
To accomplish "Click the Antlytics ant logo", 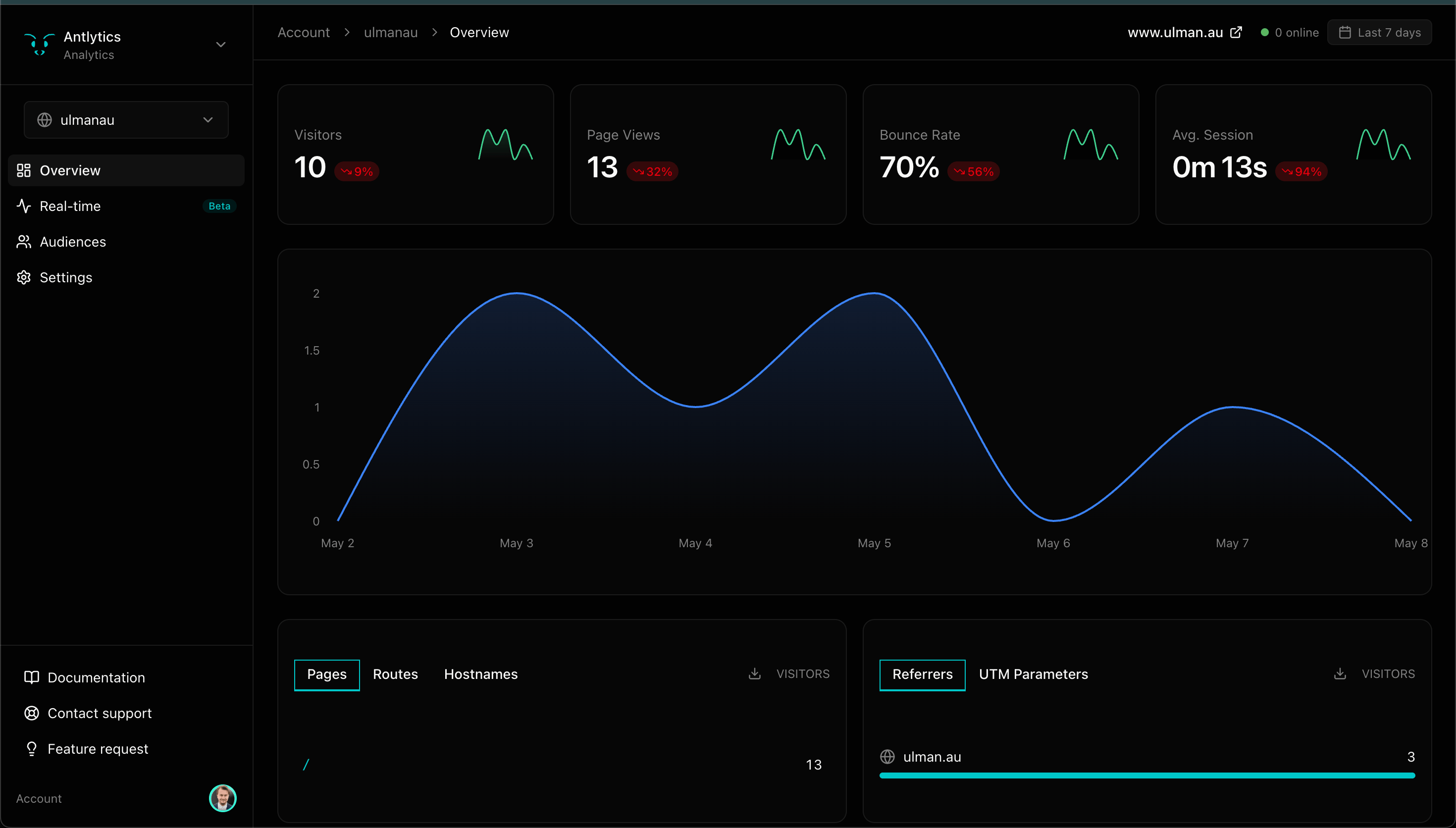I will point(39,45).
